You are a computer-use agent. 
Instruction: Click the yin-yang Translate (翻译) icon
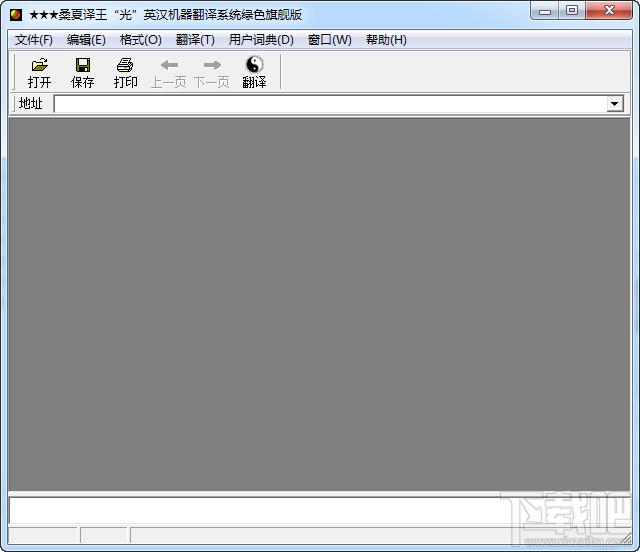point(254,65)
